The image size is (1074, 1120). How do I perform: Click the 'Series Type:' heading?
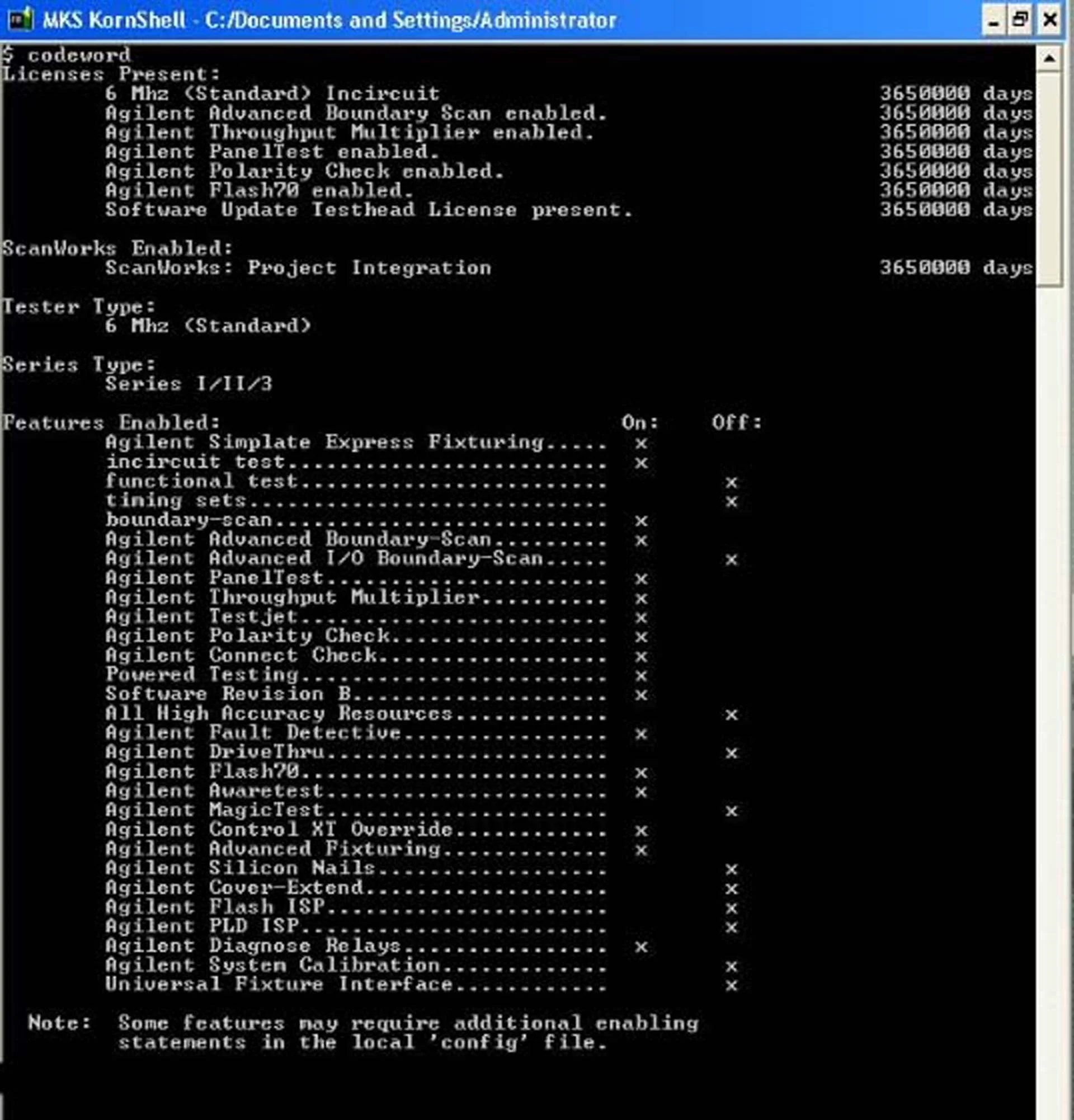point(79,365)
